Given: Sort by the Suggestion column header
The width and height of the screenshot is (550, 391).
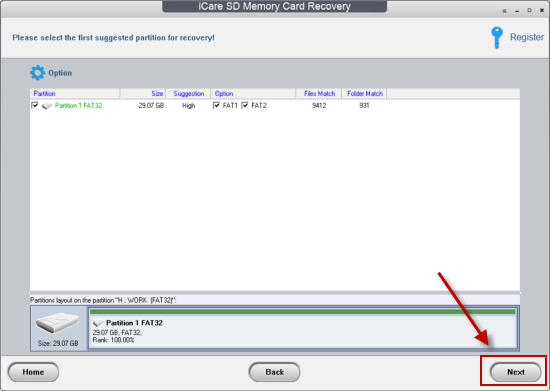Looking at the screenshot, I should point(188,94).
